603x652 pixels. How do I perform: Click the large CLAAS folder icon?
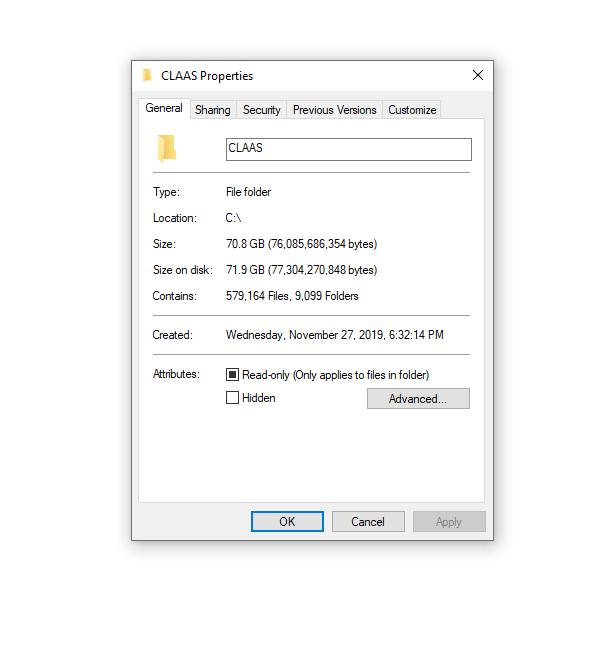click(x=167, y=148)
